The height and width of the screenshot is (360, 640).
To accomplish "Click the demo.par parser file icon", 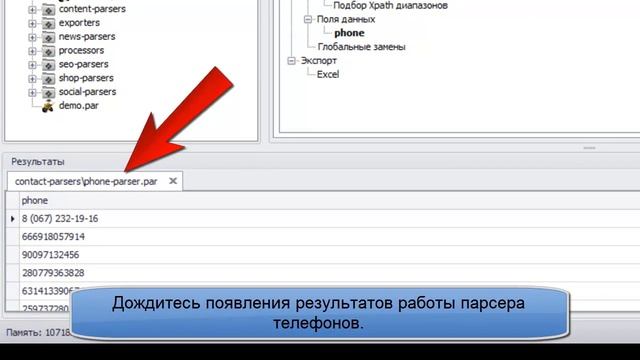I will pyautogui.click(x=48, y=106).
